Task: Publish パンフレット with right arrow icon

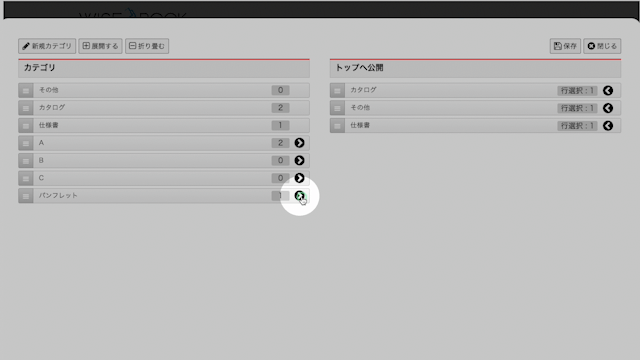Action: tap(299, 196)
